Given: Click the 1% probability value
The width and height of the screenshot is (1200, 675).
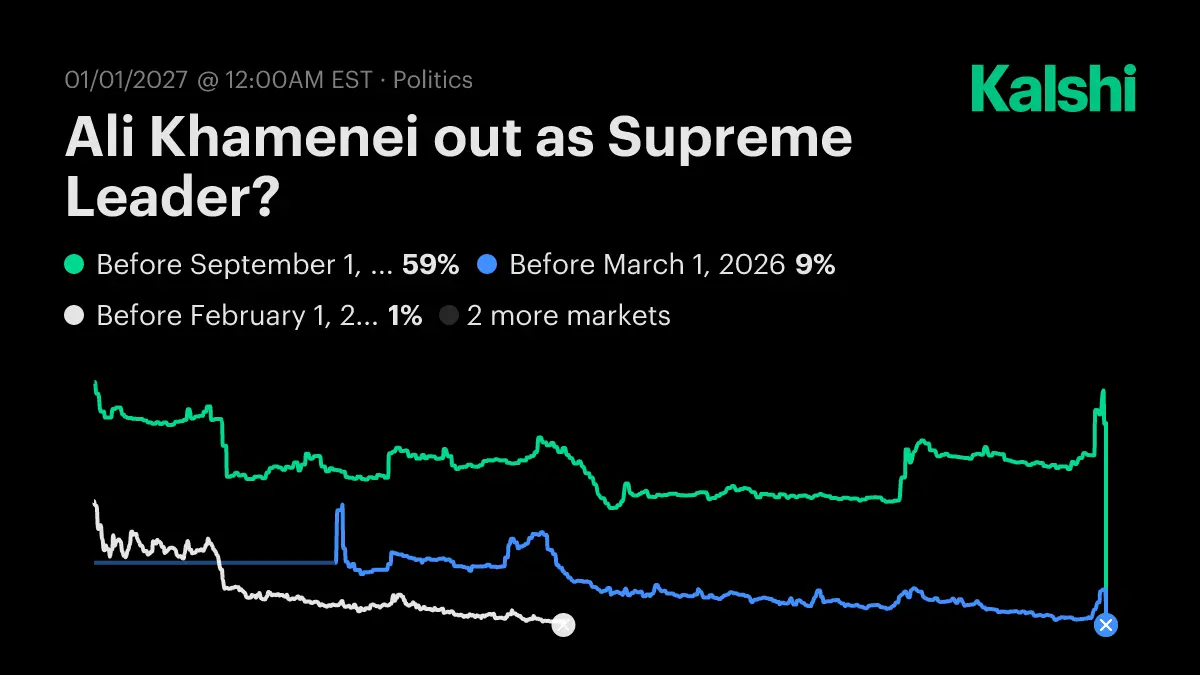Looking at the screenshot, I should [404, 316].
